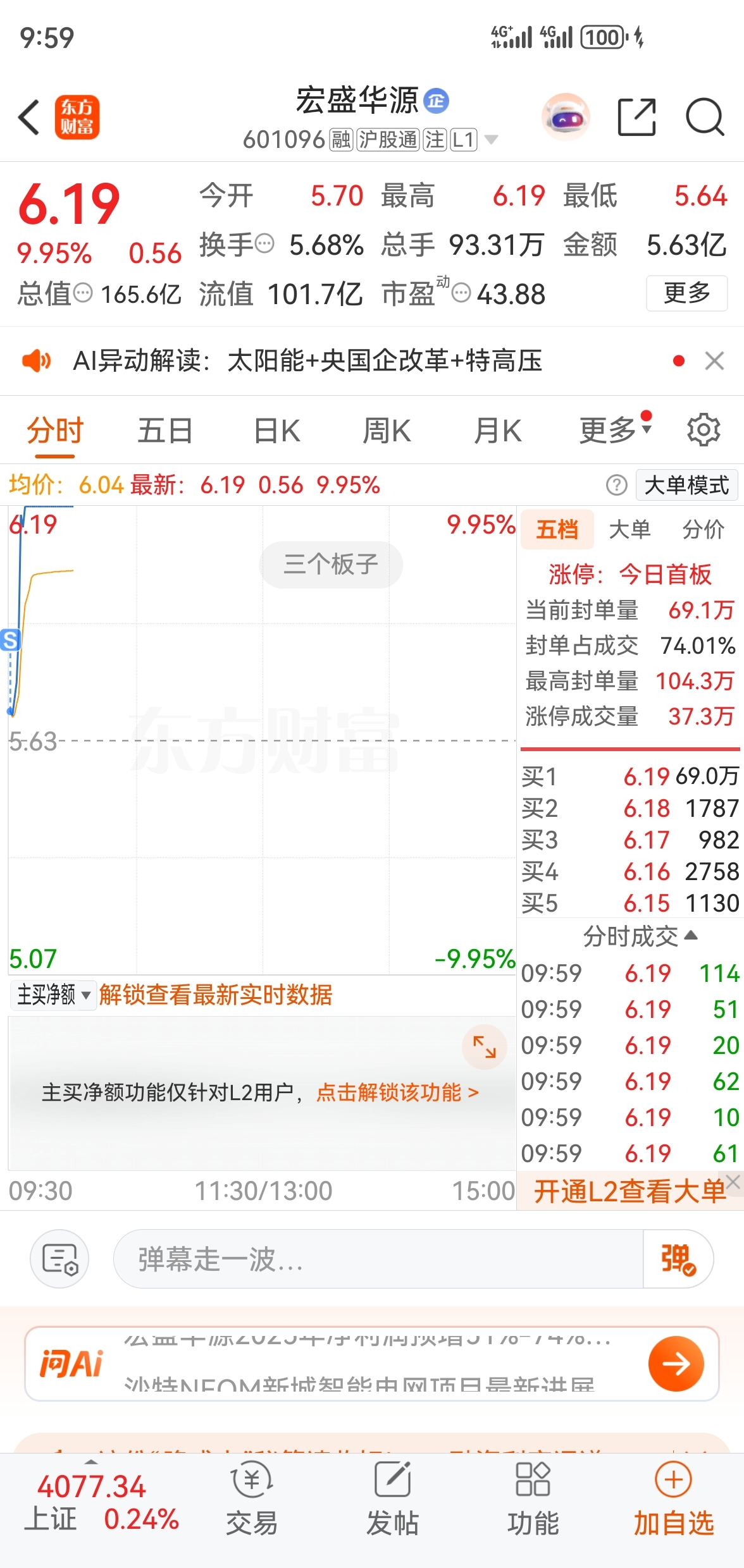Viewport: 744px width, 1568px height.
Task: Tap the 注 tag
Action: (435, 140)
